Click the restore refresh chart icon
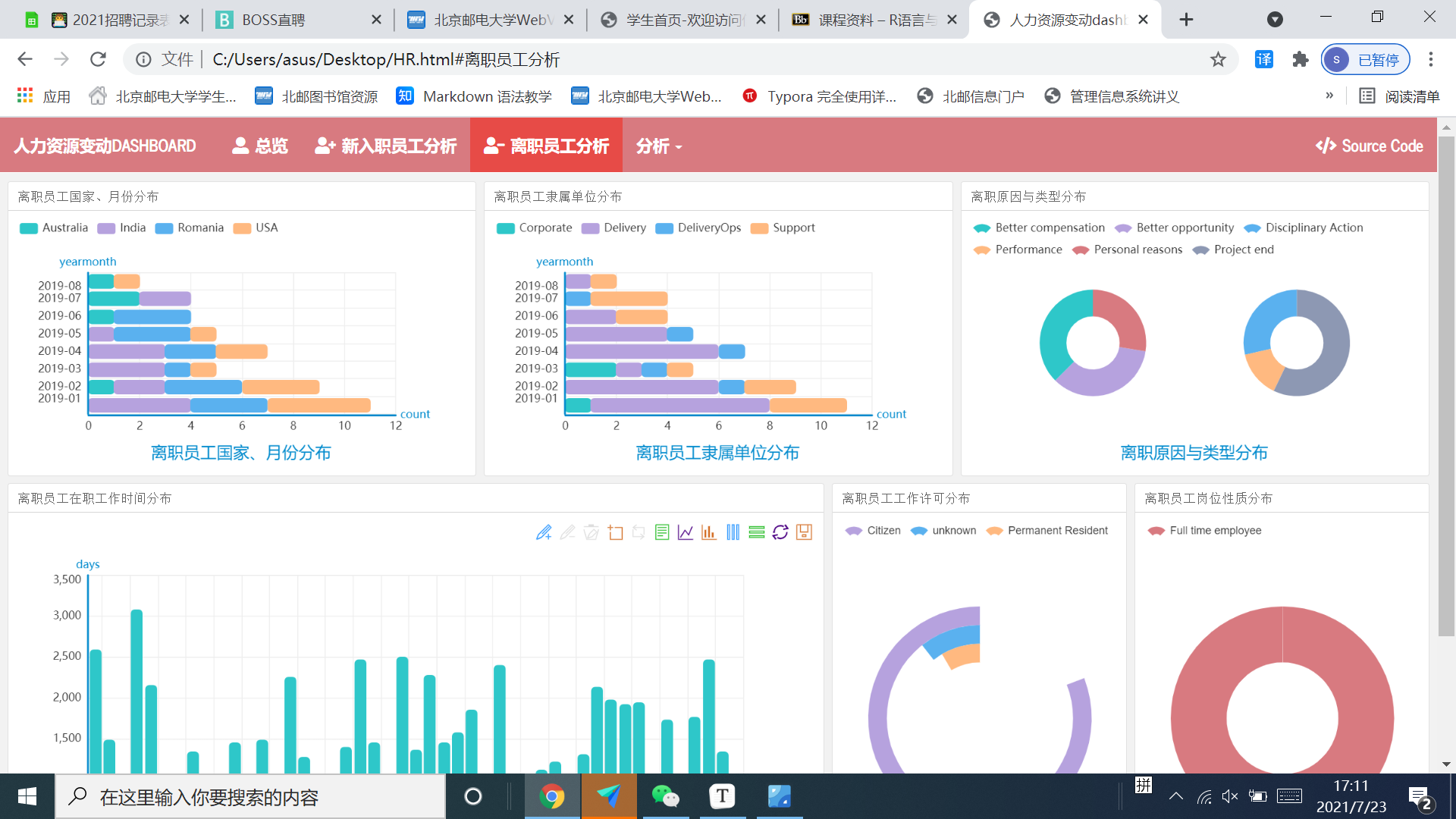This screenshot has width=1456, height=819. coord(780,532)
